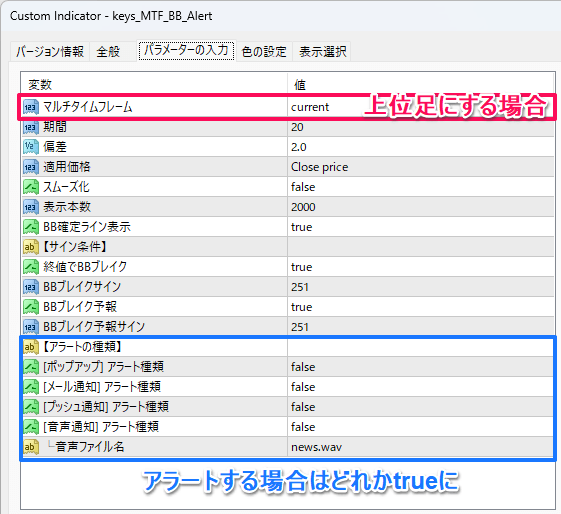Click the string icon beside 【アラートの種類】

click(31, 347)
